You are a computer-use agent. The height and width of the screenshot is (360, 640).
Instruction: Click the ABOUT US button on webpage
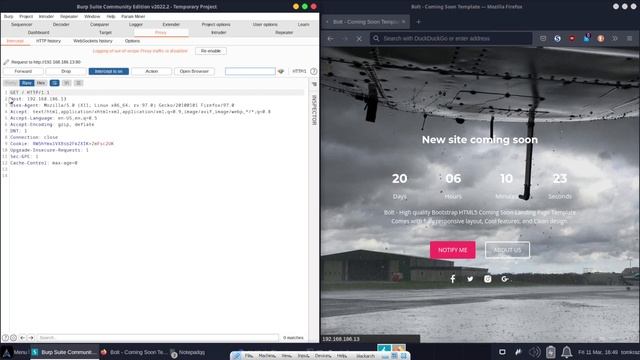(507, 250)
